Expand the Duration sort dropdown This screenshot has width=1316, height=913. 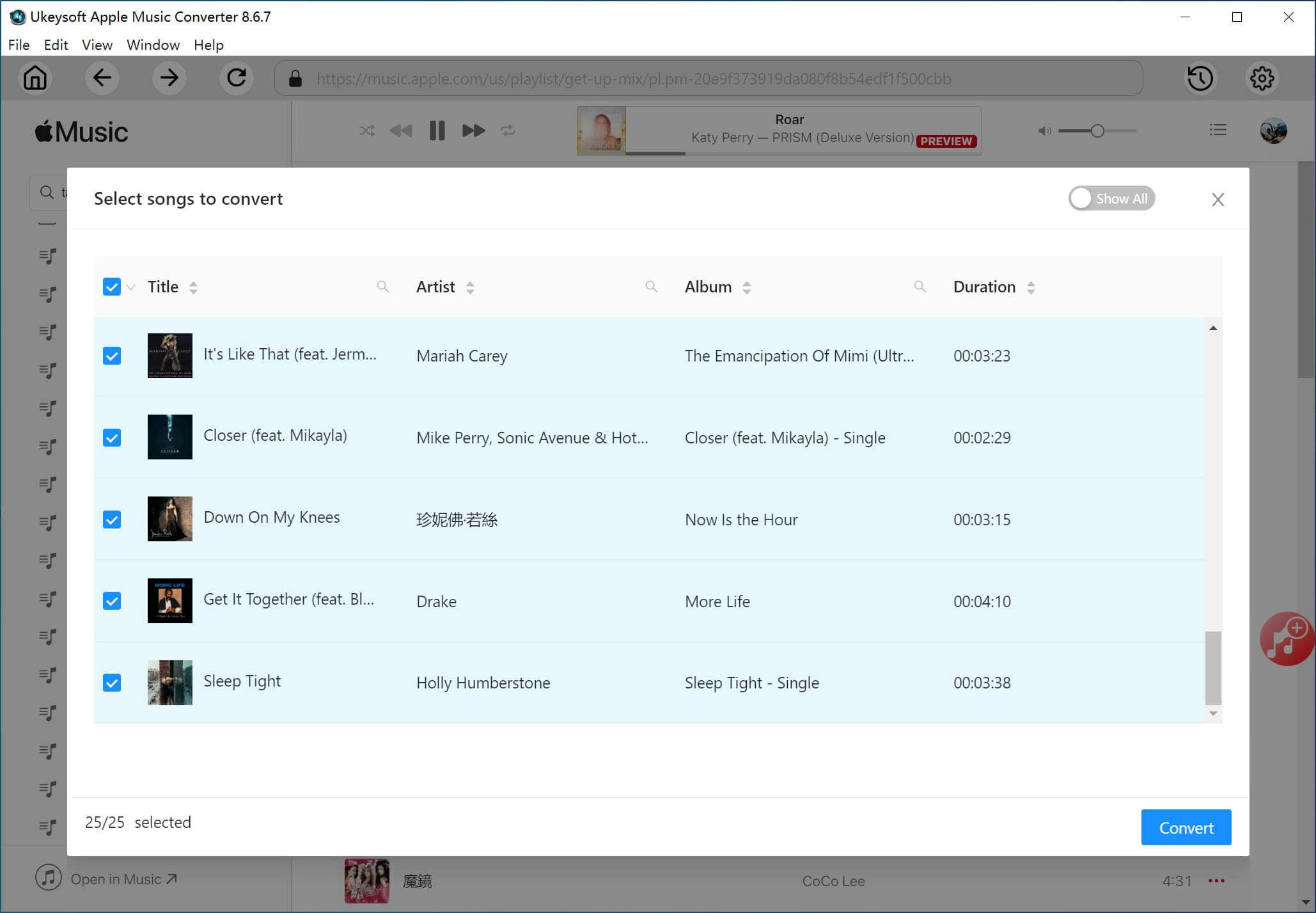[1029, 288]
